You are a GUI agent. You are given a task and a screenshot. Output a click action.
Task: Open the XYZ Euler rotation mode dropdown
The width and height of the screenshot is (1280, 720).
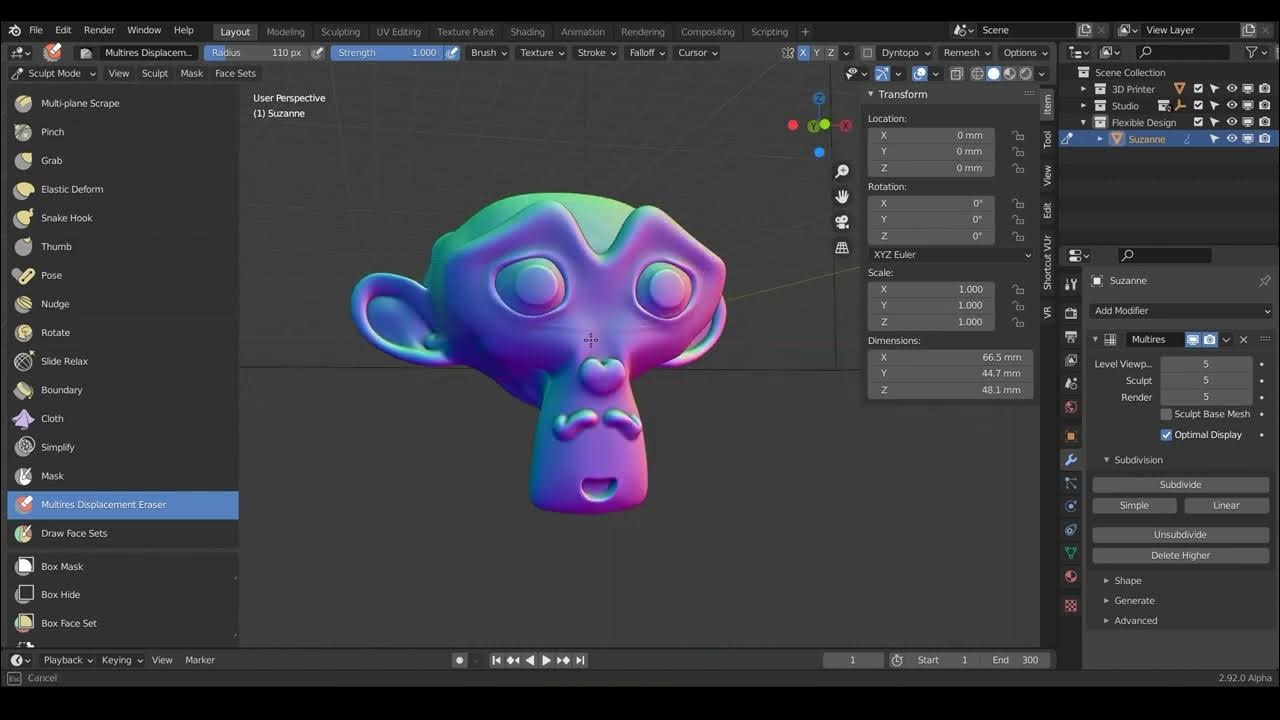point(951,255)
